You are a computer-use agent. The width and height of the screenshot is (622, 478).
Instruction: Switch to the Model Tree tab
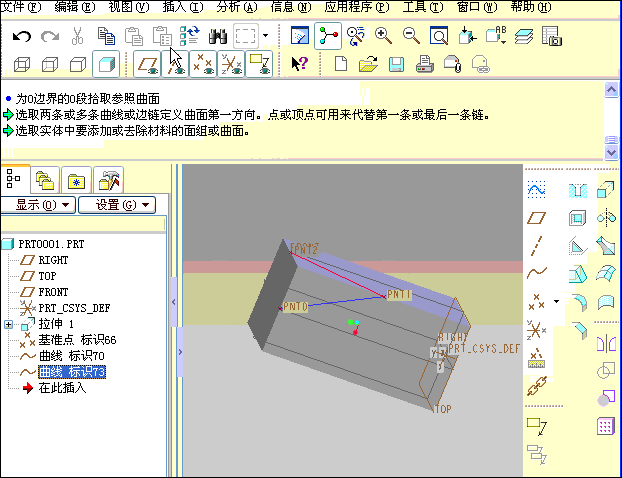tap(15, 179)
